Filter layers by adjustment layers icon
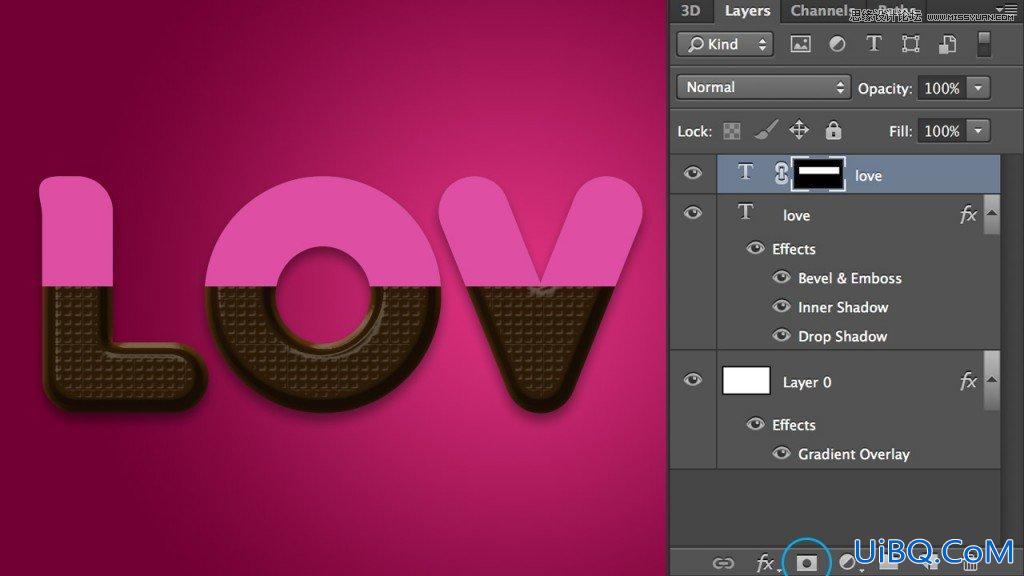Image resolution: width=1024 pixels, height=576 pixels. (x=837, y=44)
